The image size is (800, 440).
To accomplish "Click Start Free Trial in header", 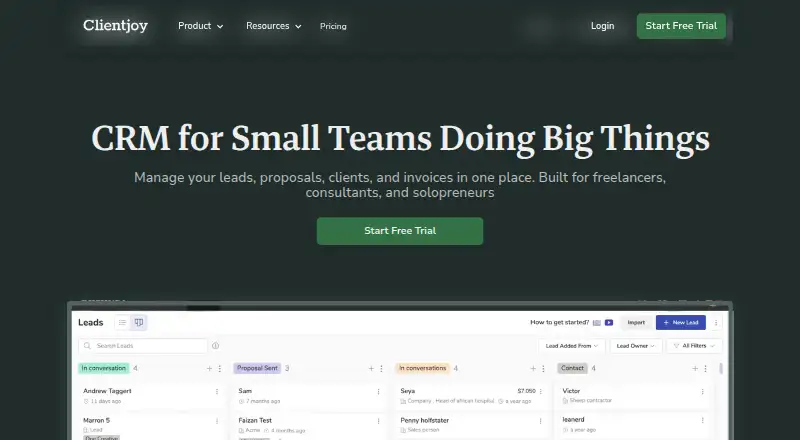I will pos(681,26).
